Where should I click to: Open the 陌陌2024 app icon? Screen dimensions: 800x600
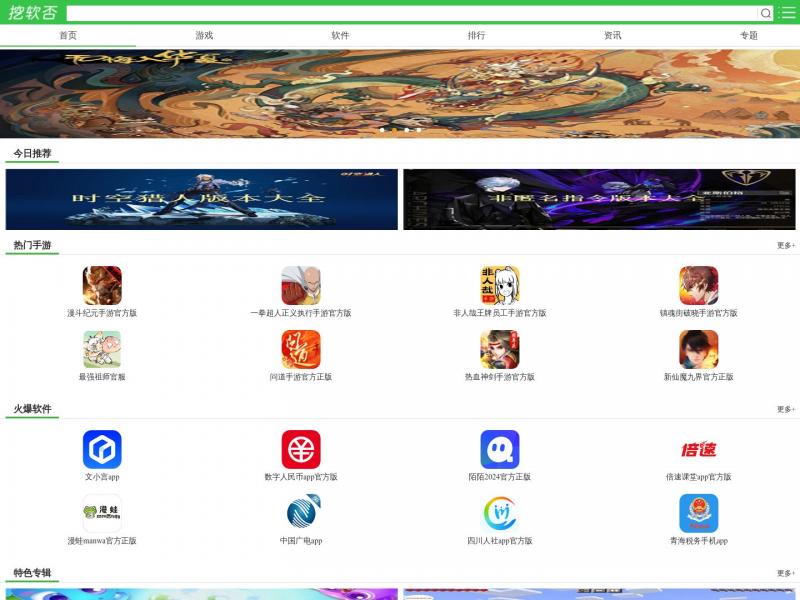(x=500, y=449)
